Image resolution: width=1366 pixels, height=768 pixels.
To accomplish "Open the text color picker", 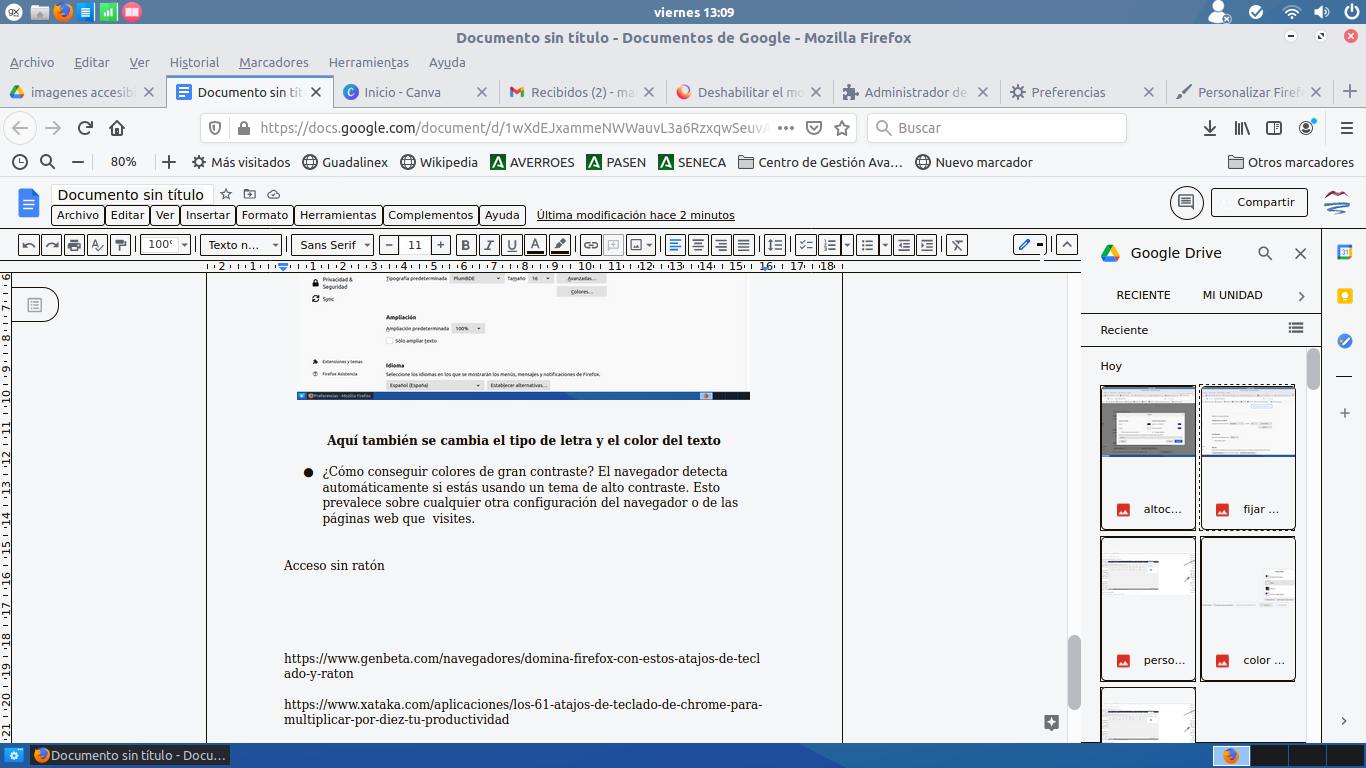I will click(535, 245).
